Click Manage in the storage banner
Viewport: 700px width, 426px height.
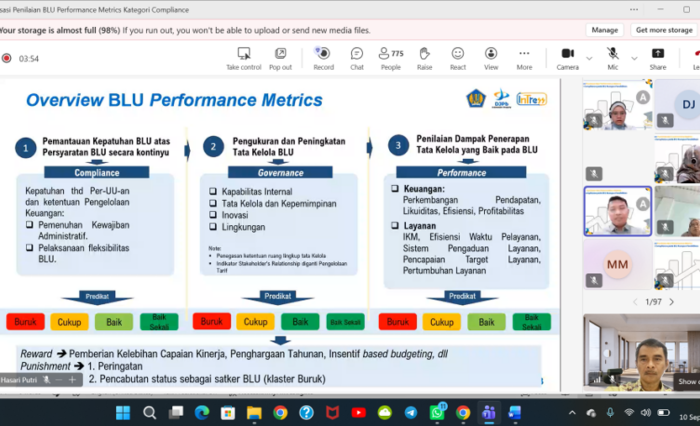tap(604, 30)
